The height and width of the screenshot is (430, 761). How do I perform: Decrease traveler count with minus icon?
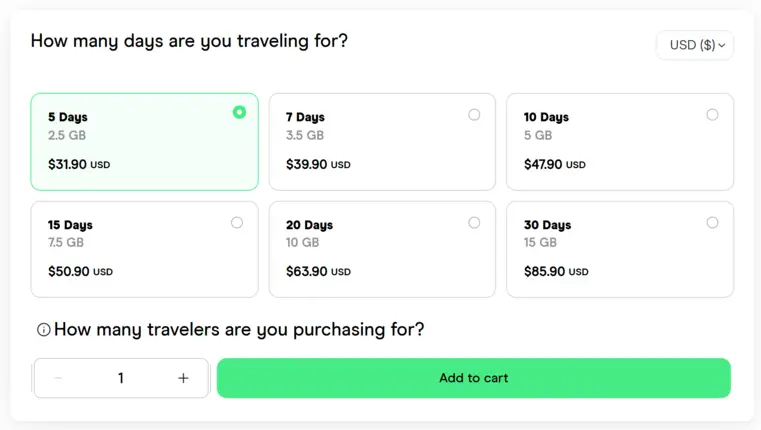pos(58,378)
